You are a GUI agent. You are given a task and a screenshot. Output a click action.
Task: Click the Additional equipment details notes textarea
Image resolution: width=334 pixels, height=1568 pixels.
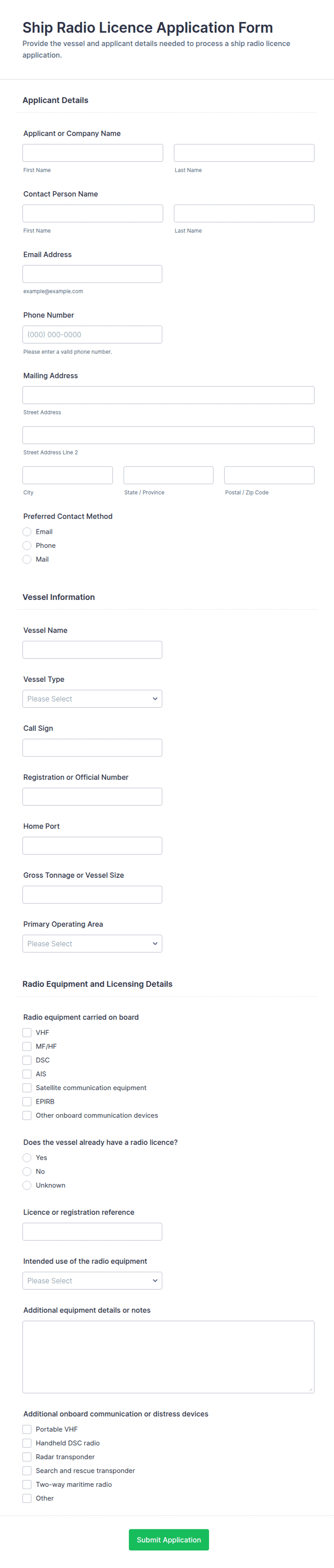tap(168, 1357)
